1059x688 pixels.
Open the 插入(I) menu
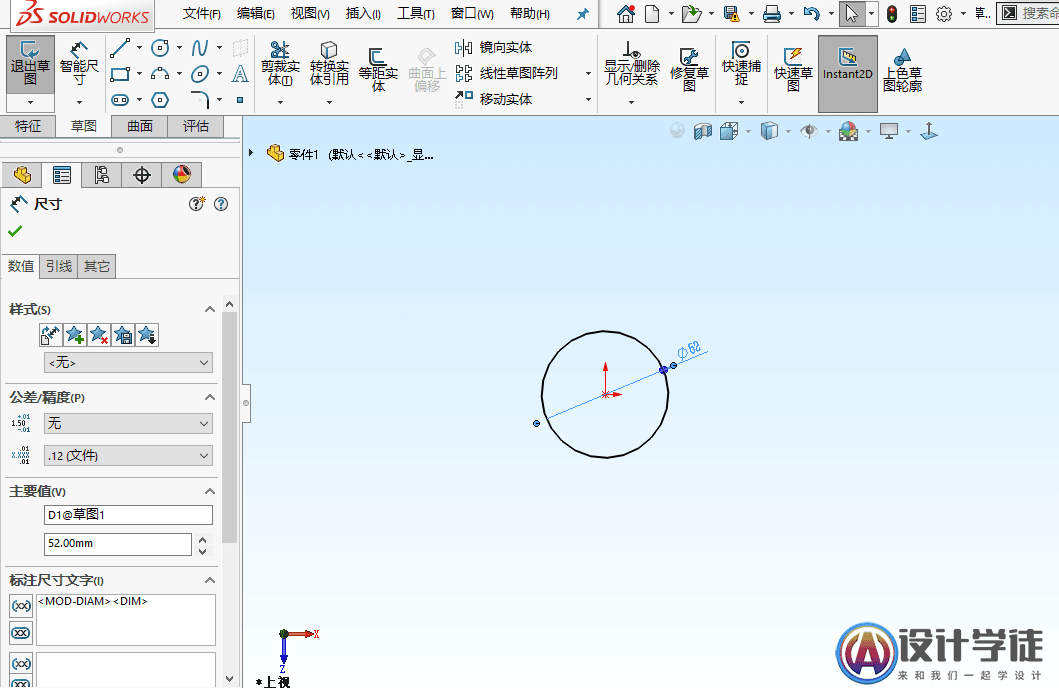pyautogui.click(x=363, y=13)
